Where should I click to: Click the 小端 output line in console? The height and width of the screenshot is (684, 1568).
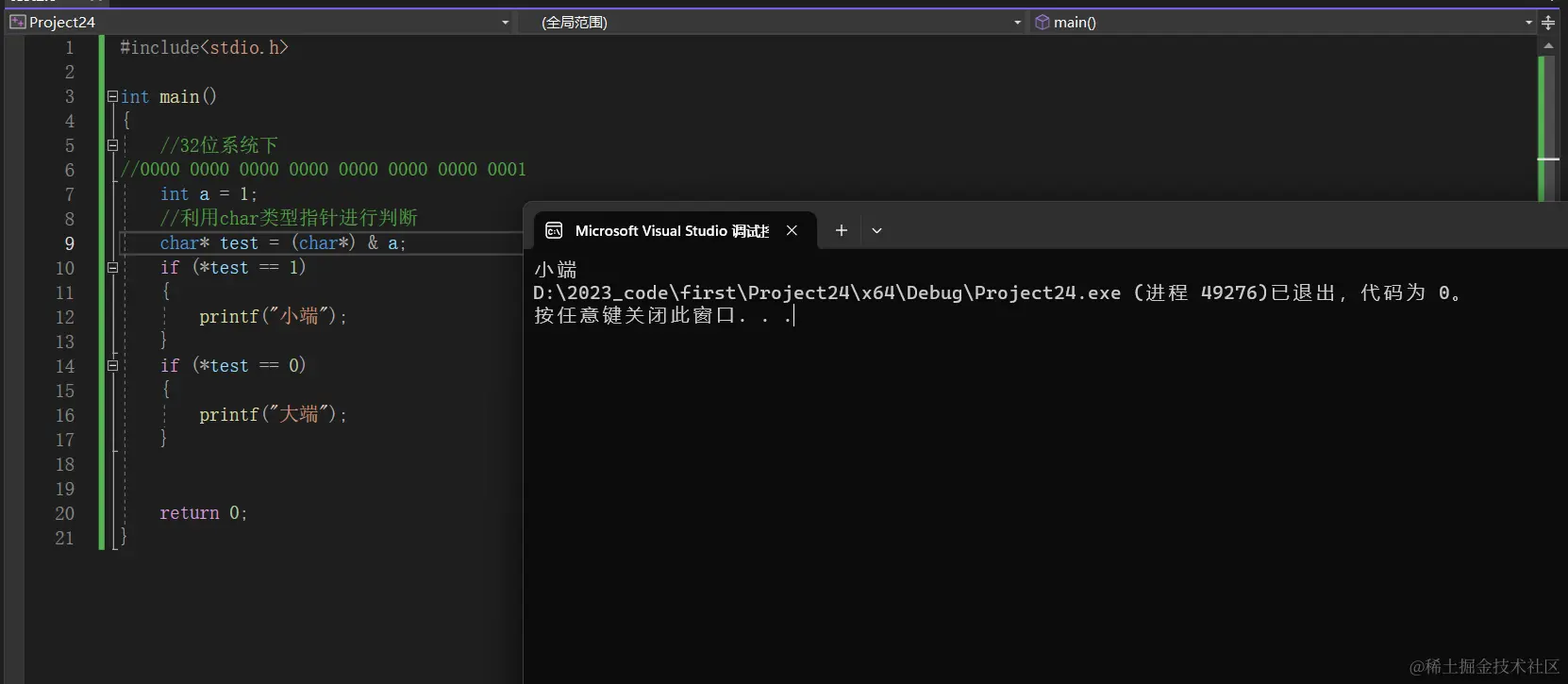click(x=556, y=270)
